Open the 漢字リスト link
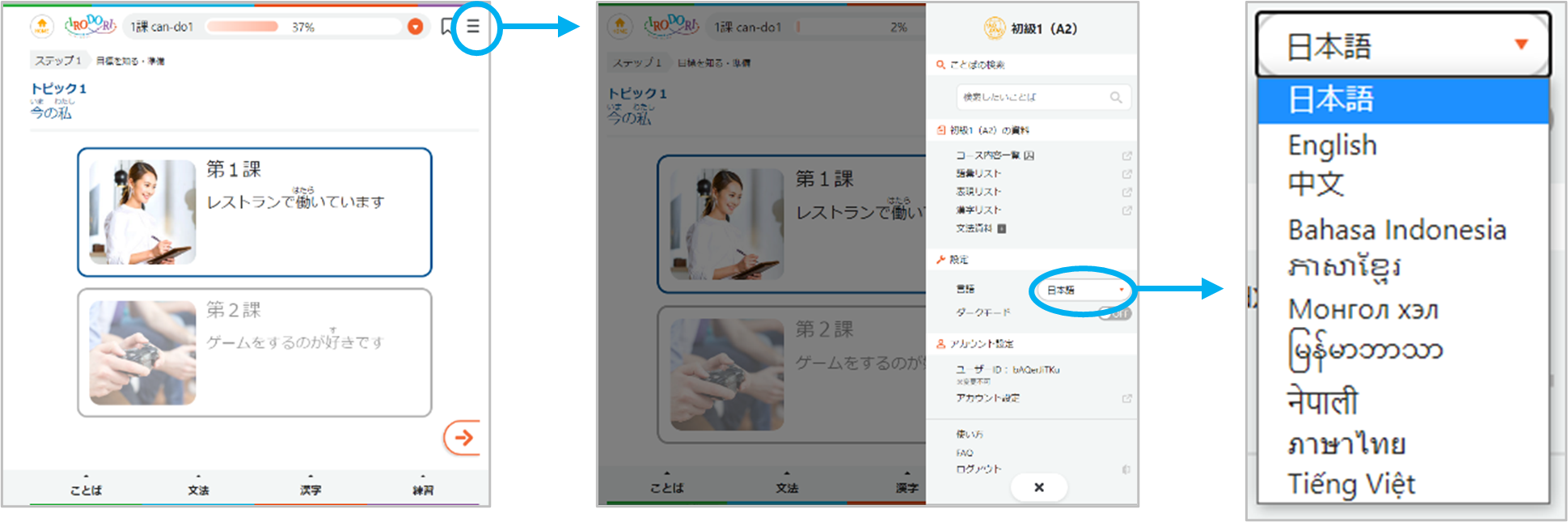1568x522 pixels. click(978, 210)
